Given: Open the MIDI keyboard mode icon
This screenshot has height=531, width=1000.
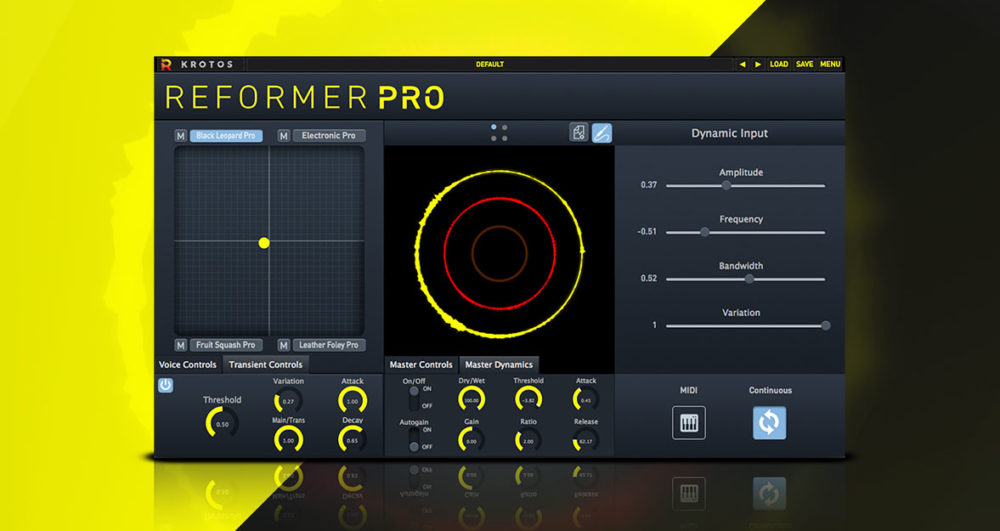Looking at the screenshot, I should 689,423.
